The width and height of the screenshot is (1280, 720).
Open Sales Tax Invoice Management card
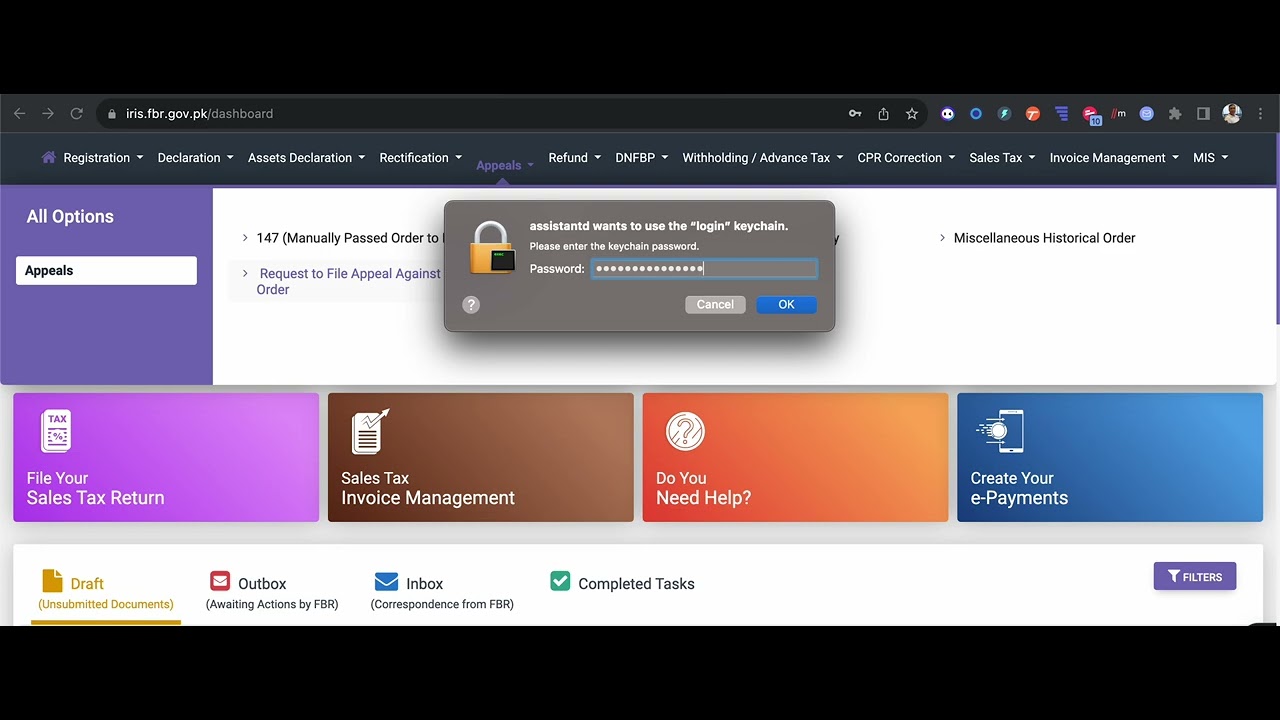tap(481, 457)
